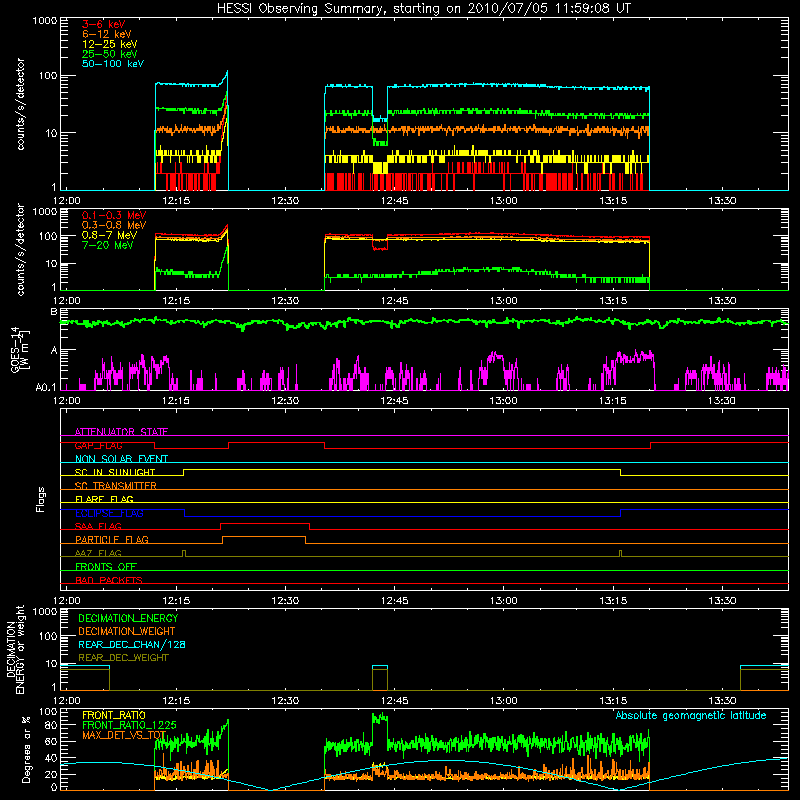
Task: Click the red 3-6 keV legend label
Action: pos(104,24)
